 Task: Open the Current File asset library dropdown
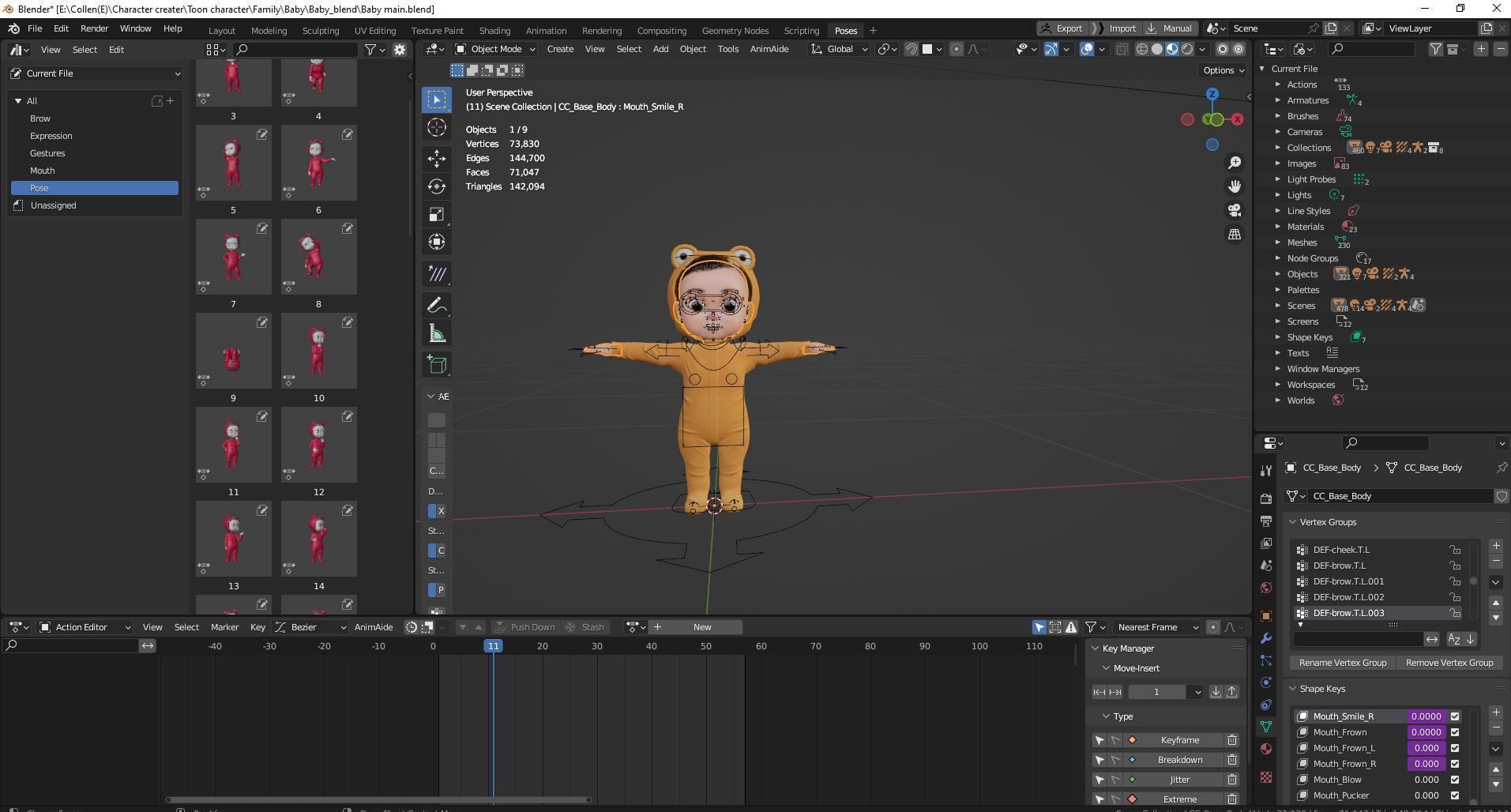[x=95, y=73]
